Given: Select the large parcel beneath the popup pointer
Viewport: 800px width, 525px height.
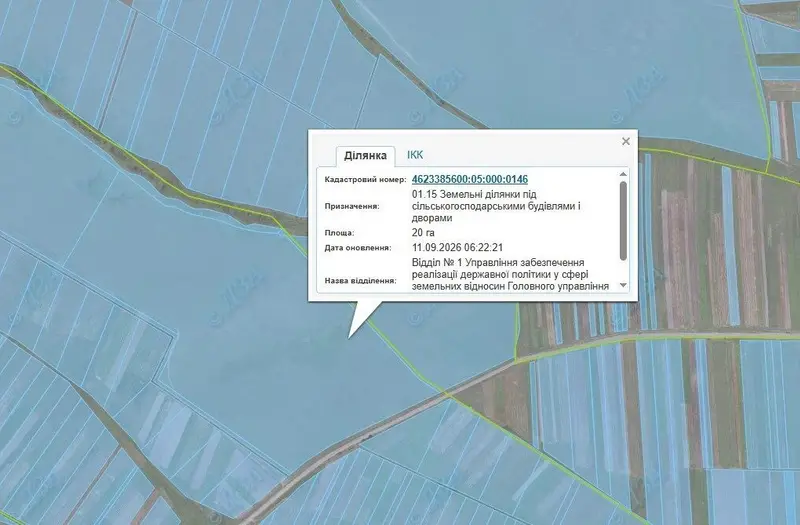Looking at the screenshot, I should point(286,357).
